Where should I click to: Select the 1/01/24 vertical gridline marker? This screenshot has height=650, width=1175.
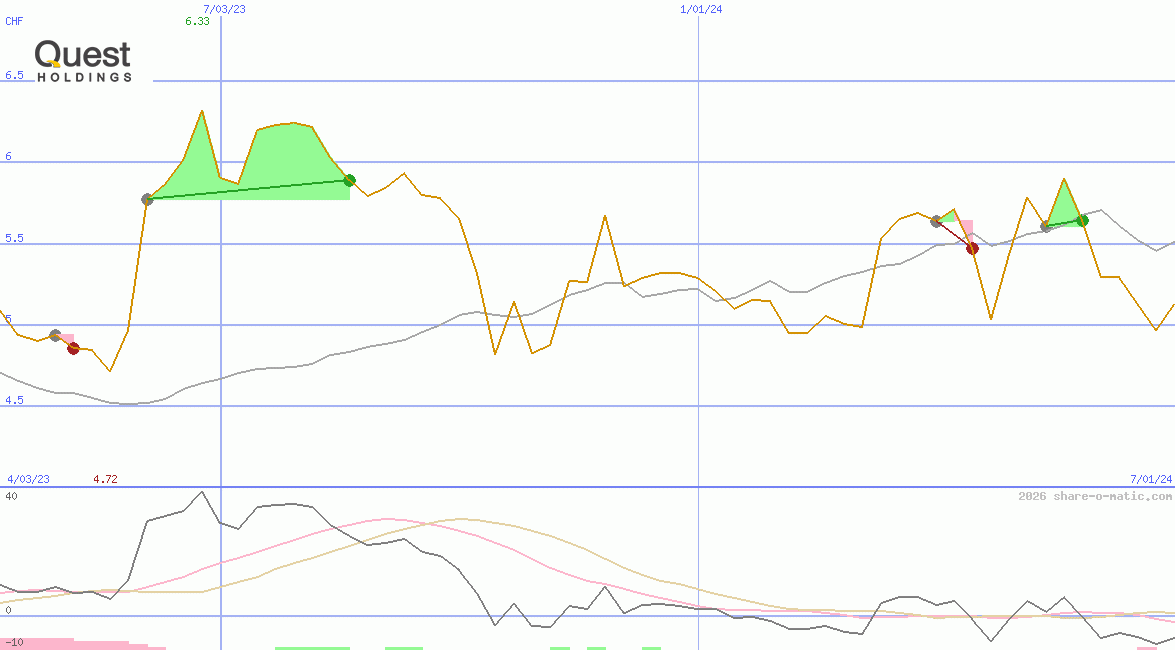(x=701, y=9)
